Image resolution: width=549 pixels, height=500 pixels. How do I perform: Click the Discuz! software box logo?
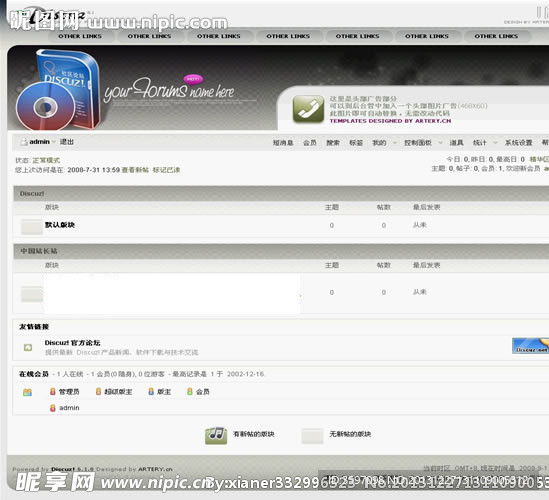click(59, 90)
